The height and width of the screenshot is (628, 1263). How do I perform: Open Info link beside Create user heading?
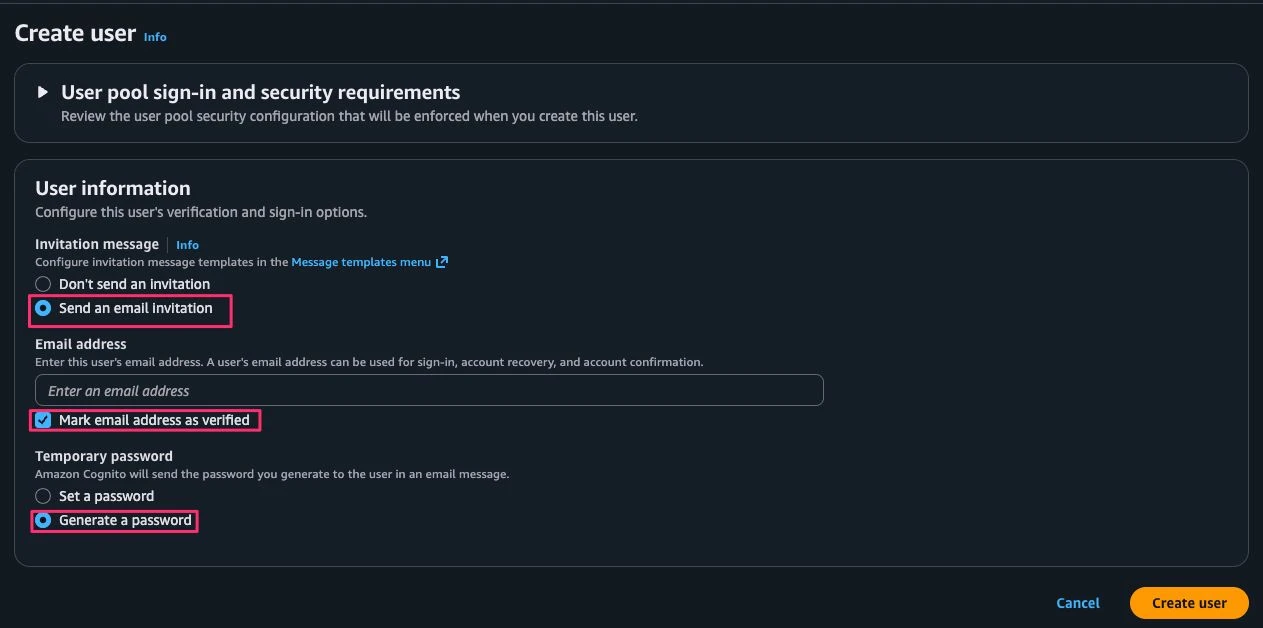pos(155,37)
